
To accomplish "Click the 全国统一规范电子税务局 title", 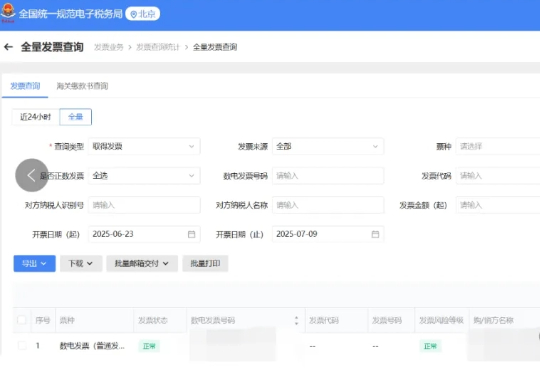I will [x=71, y=14].
